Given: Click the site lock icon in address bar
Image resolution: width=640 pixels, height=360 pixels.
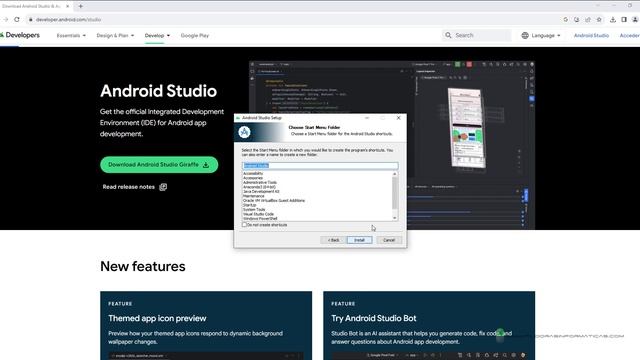Looking at the screenshot, I should point(30,20).
